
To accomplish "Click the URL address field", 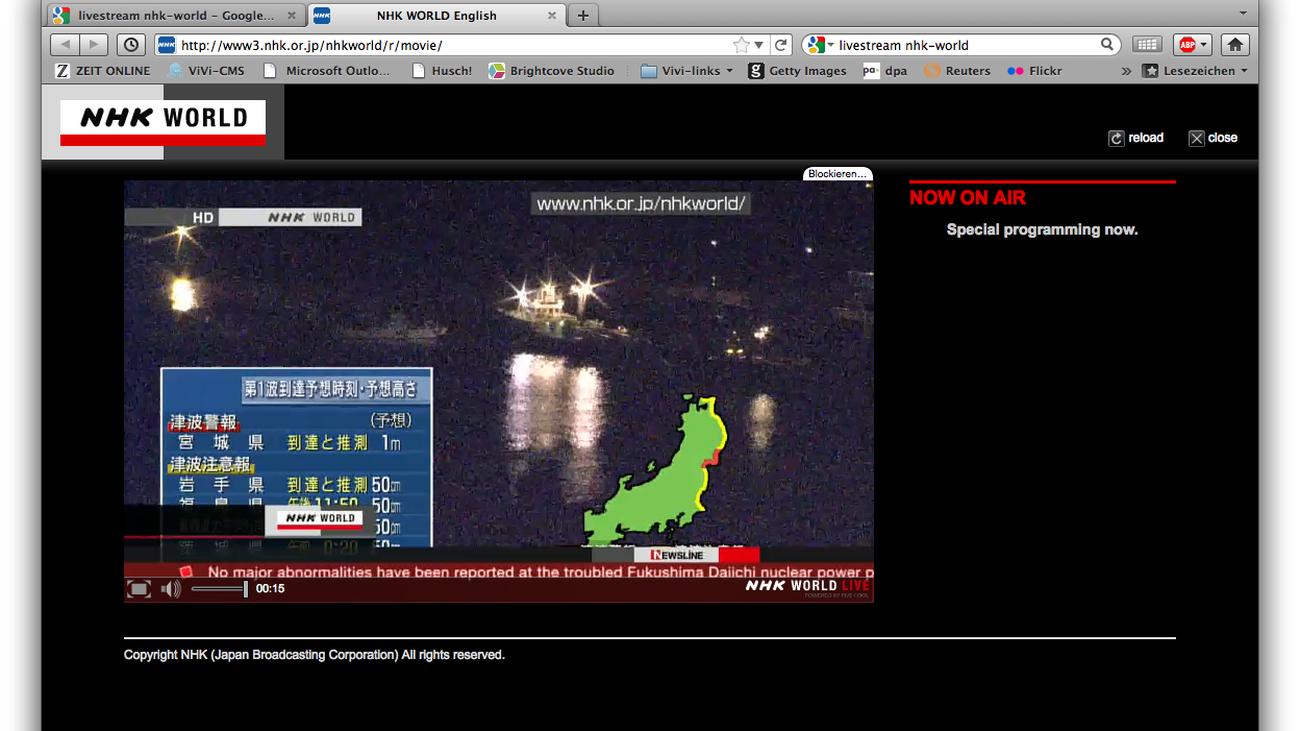I will pos(450,45).
